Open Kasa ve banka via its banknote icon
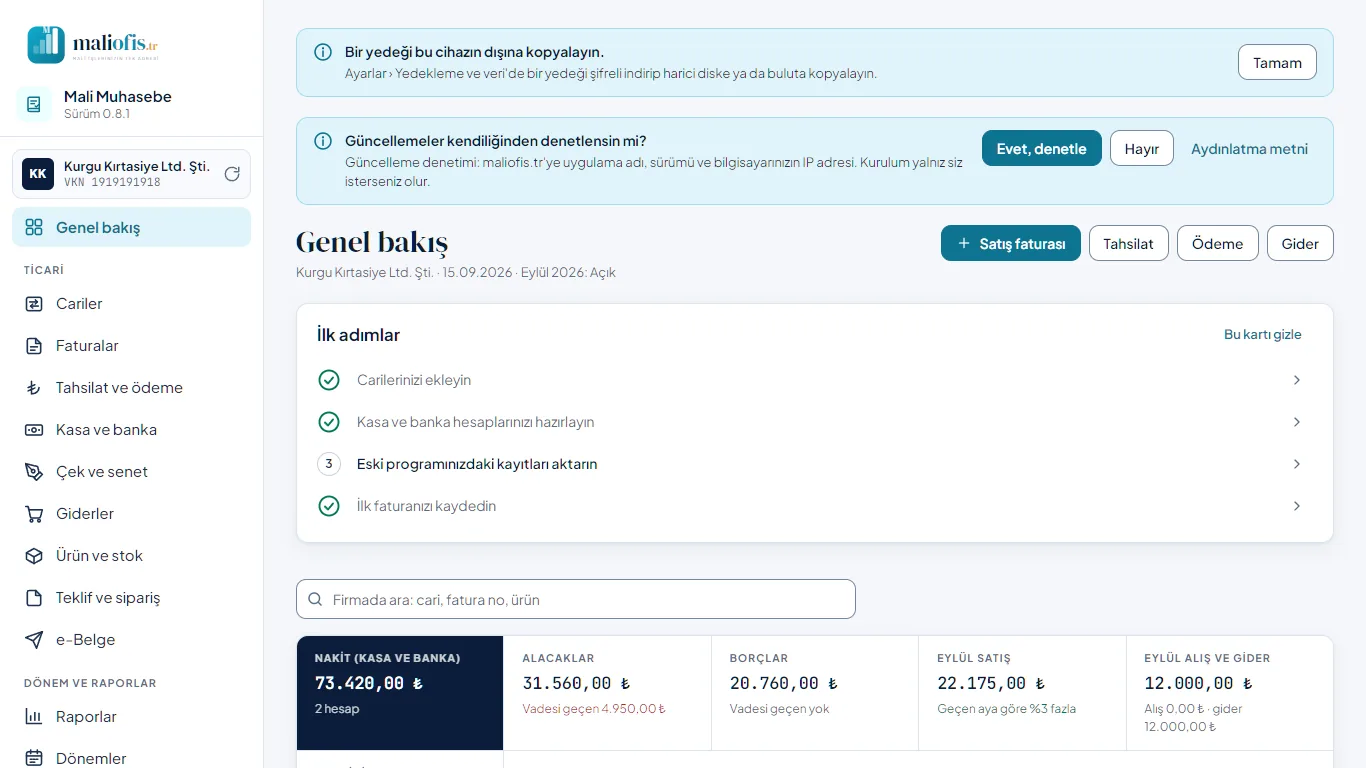1366x768 pixels. click(34, 430)
